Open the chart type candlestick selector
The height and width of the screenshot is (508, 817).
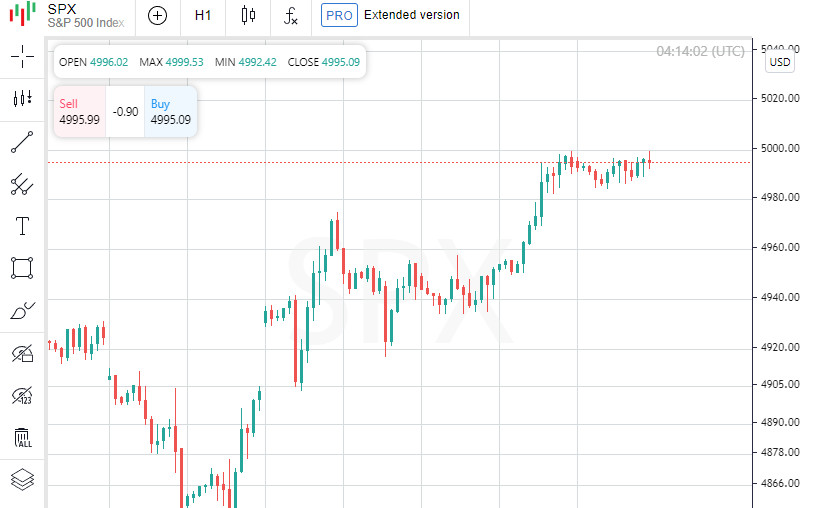pyautogui.click(x=248, y=15)
